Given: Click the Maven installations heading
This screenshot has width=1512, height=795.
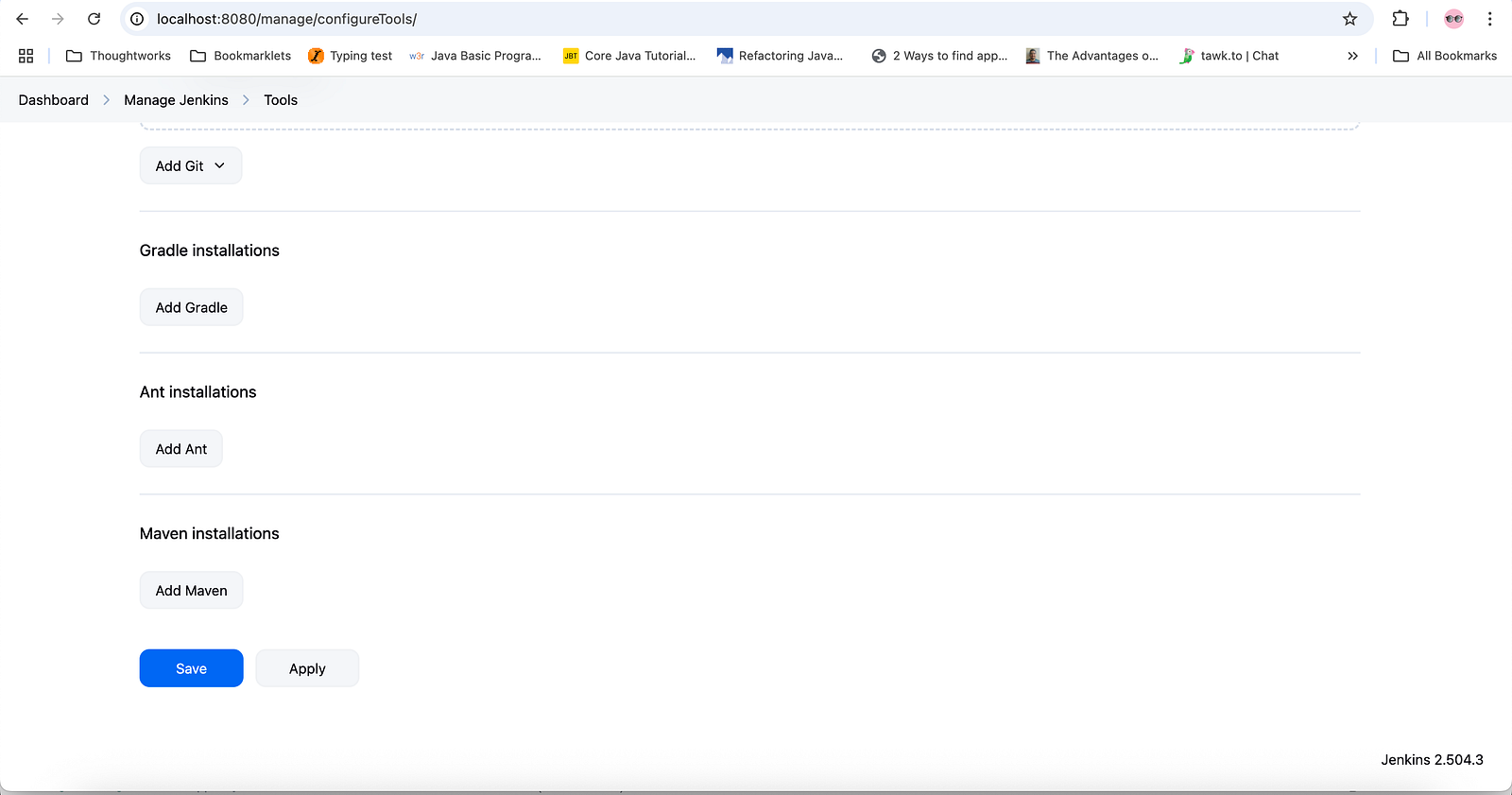Looking at the screenshot, I should coord(210,534).
